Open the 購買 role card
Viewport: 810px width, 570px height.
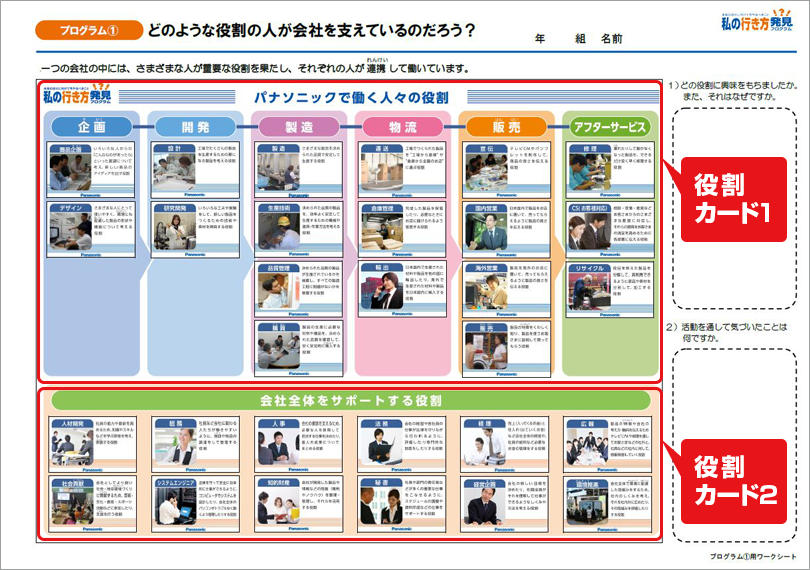[299, 348]
